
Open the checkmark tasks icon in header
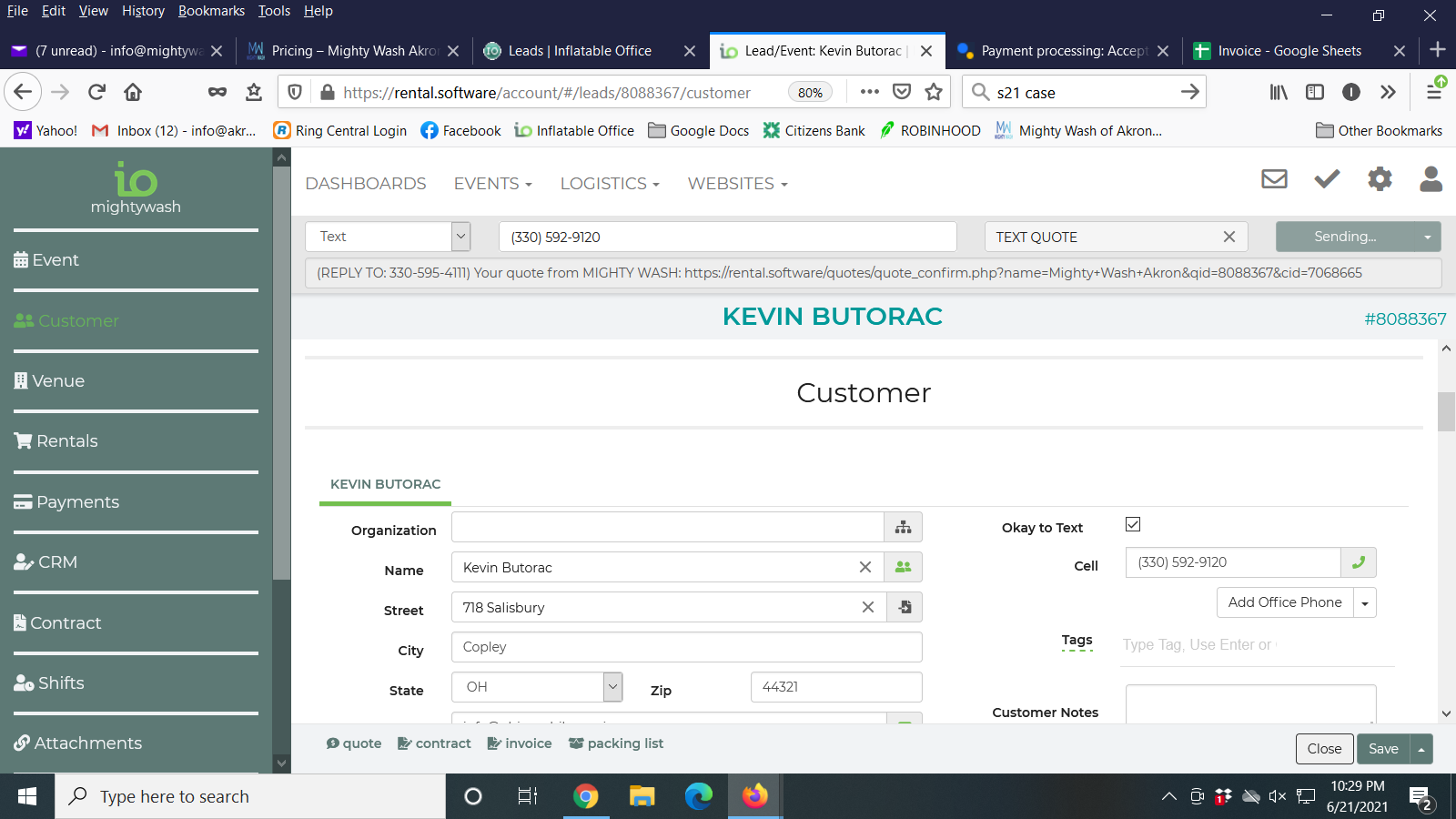pos(1327,179)
